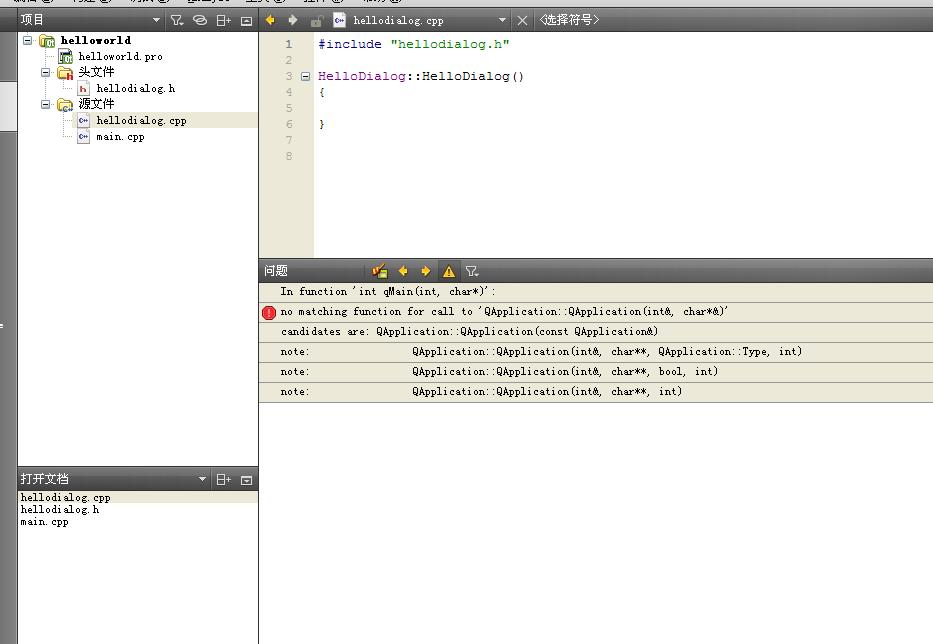Select hellodialog.h in project tree
Image resolution: width=933 pixels, height=644 pixels.
point(136,89)
